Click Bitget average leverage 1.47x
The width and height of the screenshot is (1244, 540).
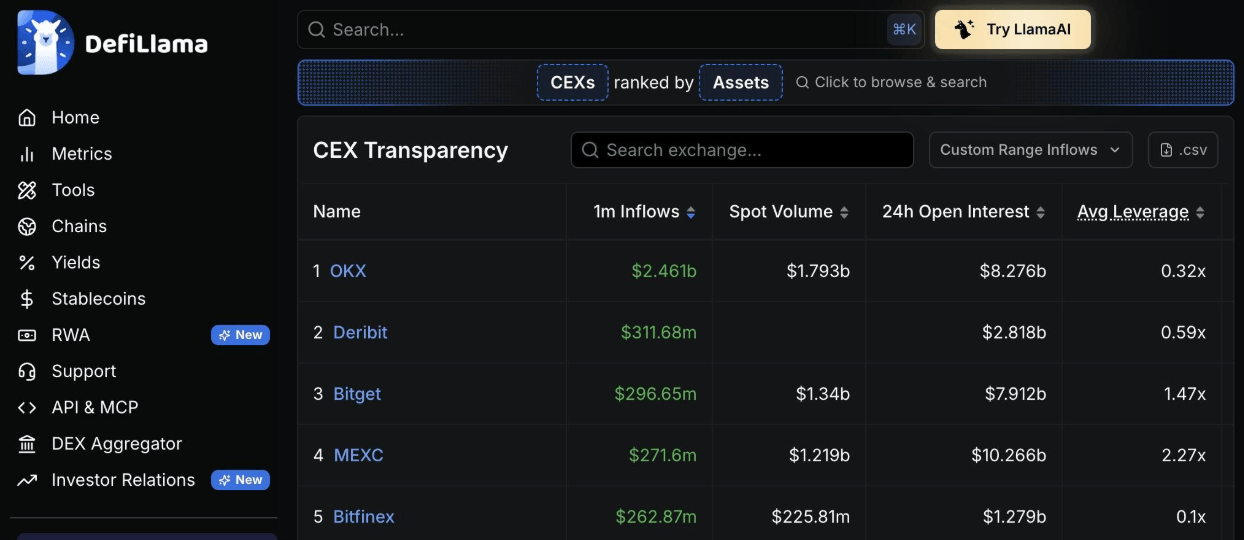pyautogui.click(x=1185, y=394)
